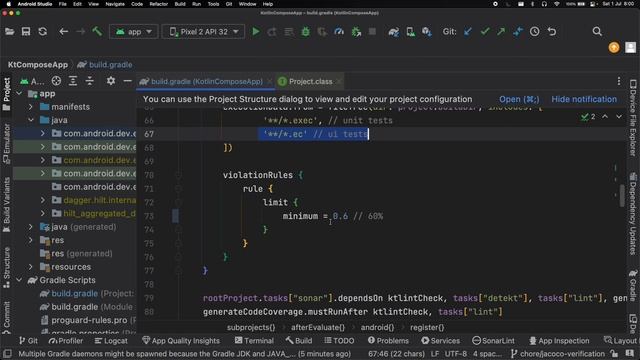Search everywhere with magnifier icon

(x=597, y=31)
